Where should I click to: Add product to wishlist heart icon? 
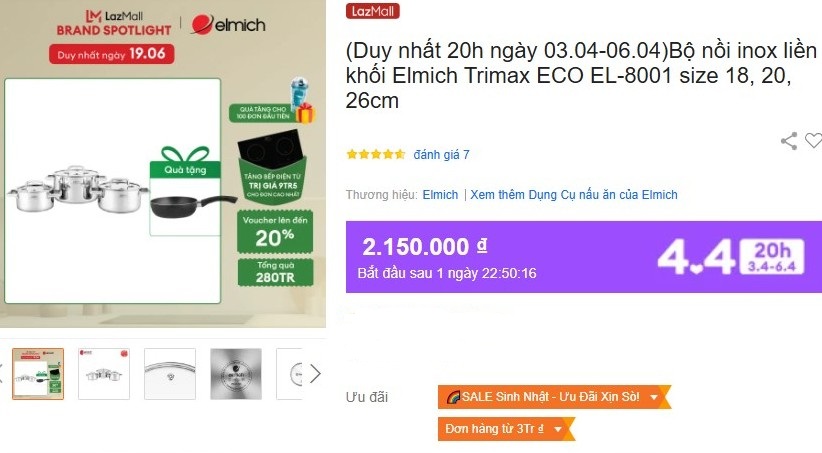[814, 141]
